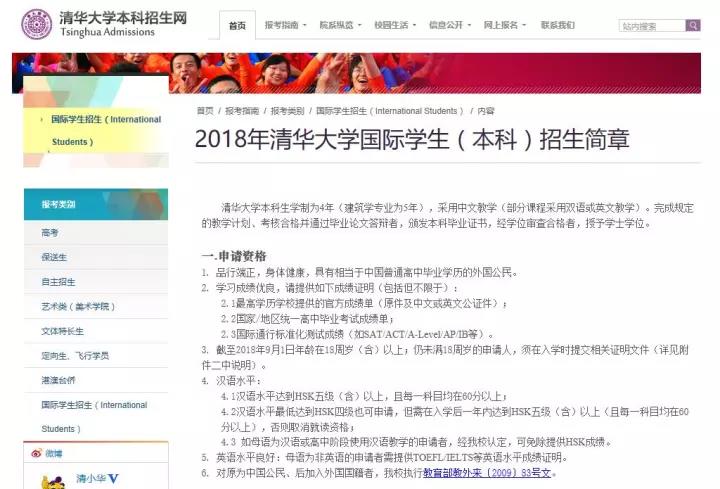
Task: Click the item starting 学习成绩优良
Action: coord(329,288)
